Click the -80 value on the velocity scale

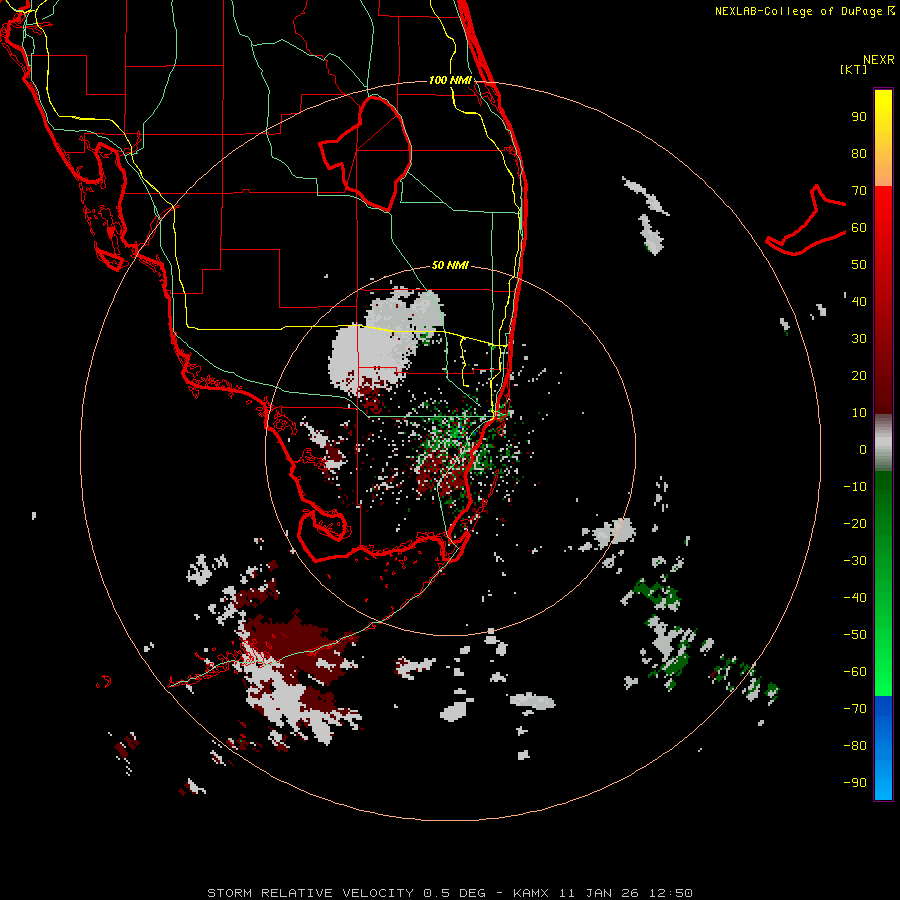pos(855,746)
